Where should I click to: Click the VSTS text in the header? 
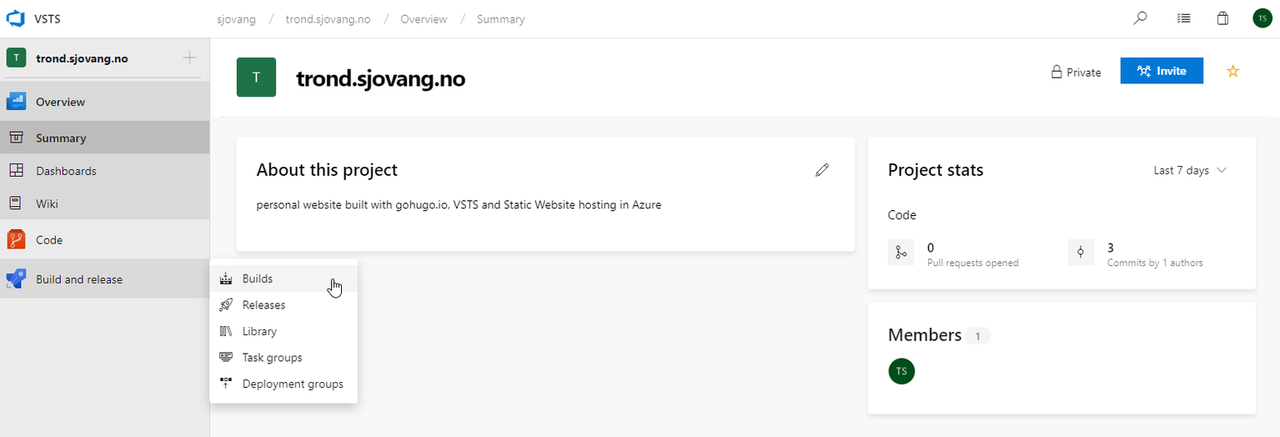pyautogui.click(x=49, y=18)
